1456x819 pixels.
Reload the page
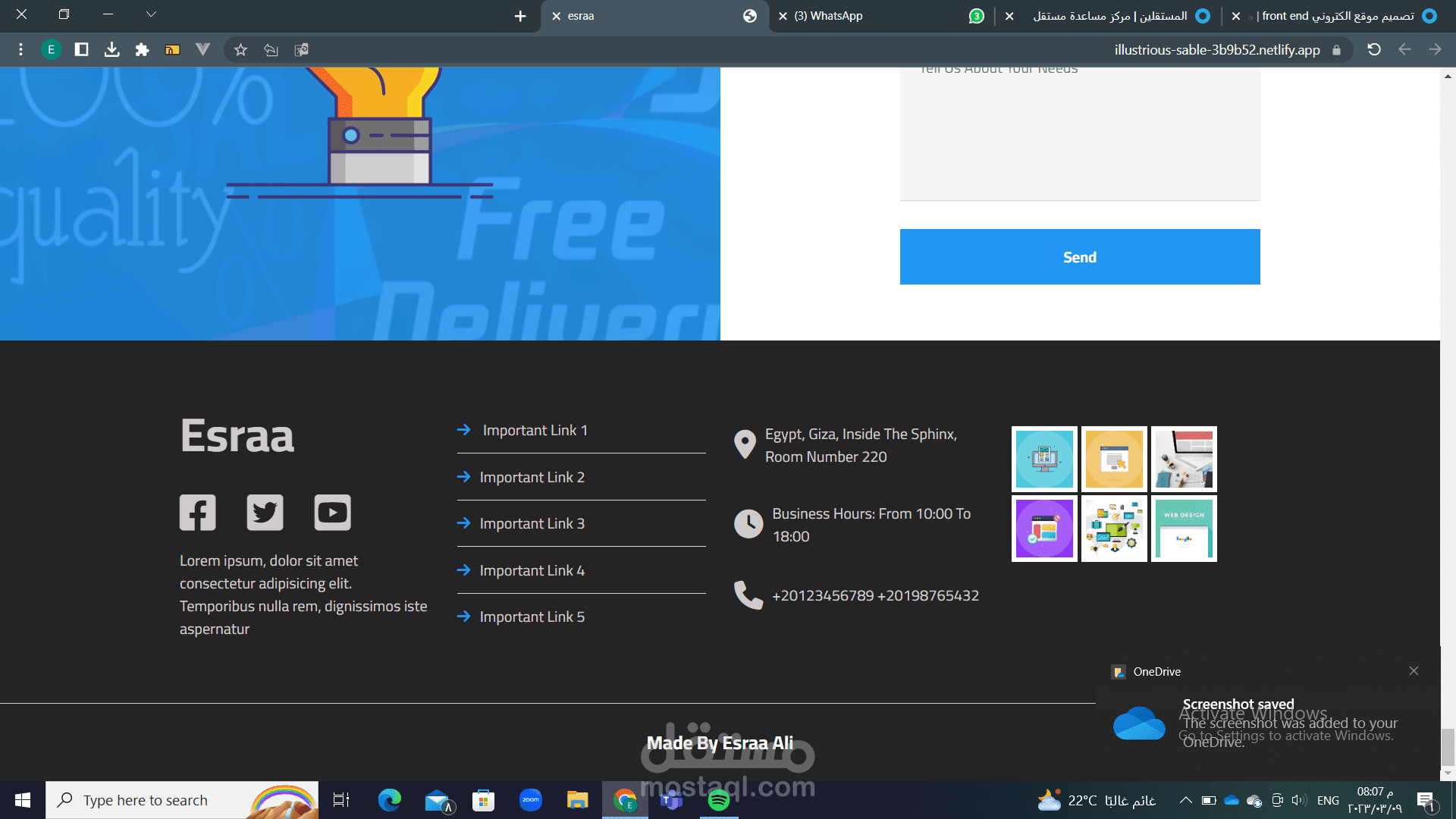coord(1374,50)
